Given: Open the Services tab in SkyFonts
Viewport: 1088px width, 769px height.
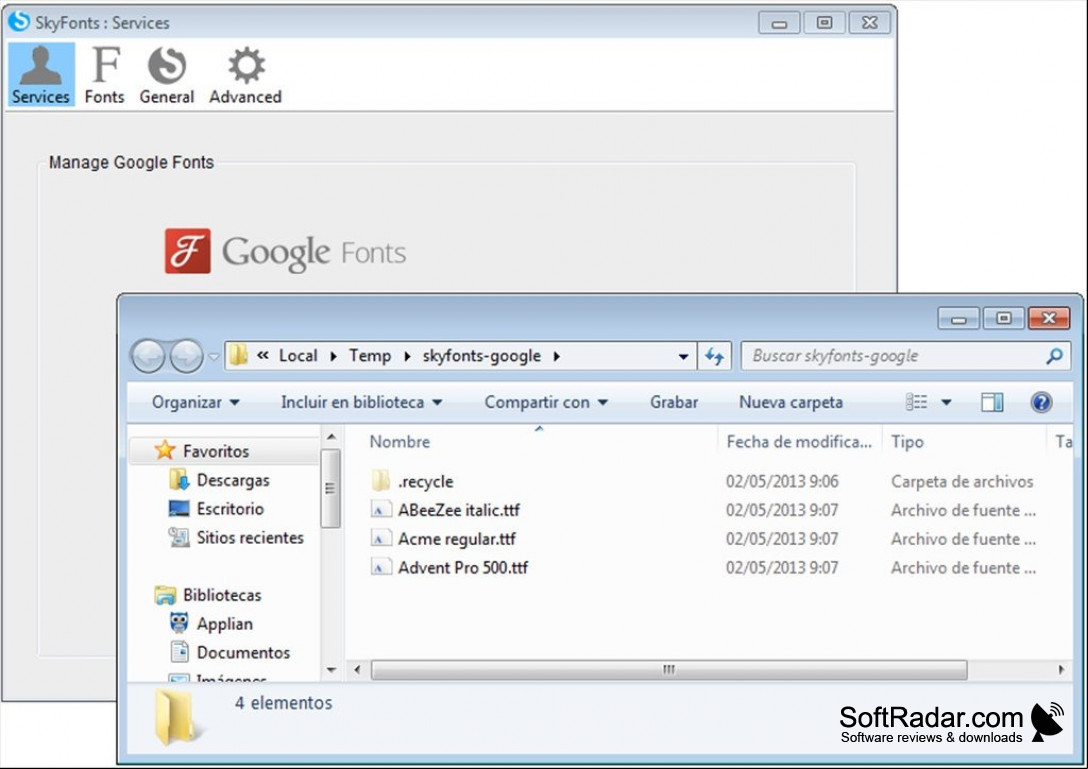Looking at the screenshot, I should click(41, 74).
